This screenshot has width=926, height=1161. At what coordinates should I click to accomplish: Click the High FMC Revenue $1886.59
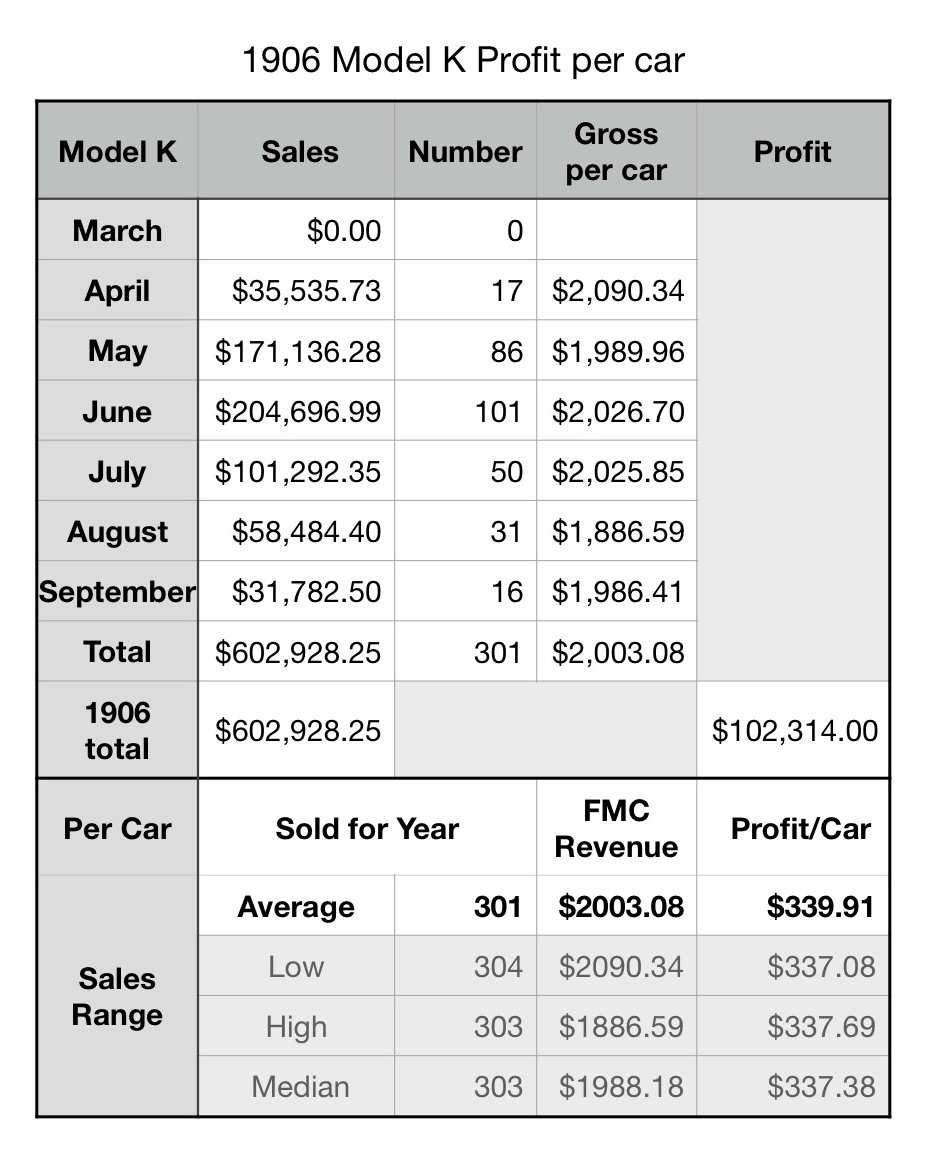(x=621, y=1027)
